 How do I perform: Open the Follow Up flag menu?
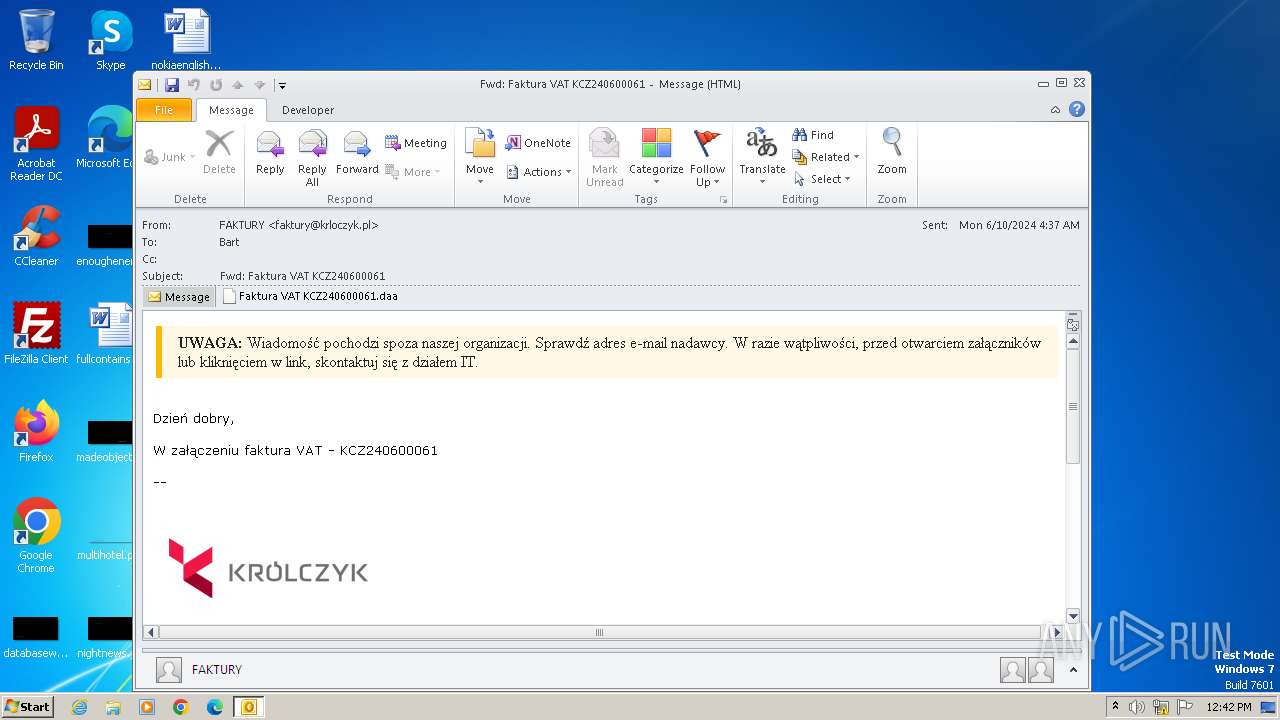tap(707, 156)
